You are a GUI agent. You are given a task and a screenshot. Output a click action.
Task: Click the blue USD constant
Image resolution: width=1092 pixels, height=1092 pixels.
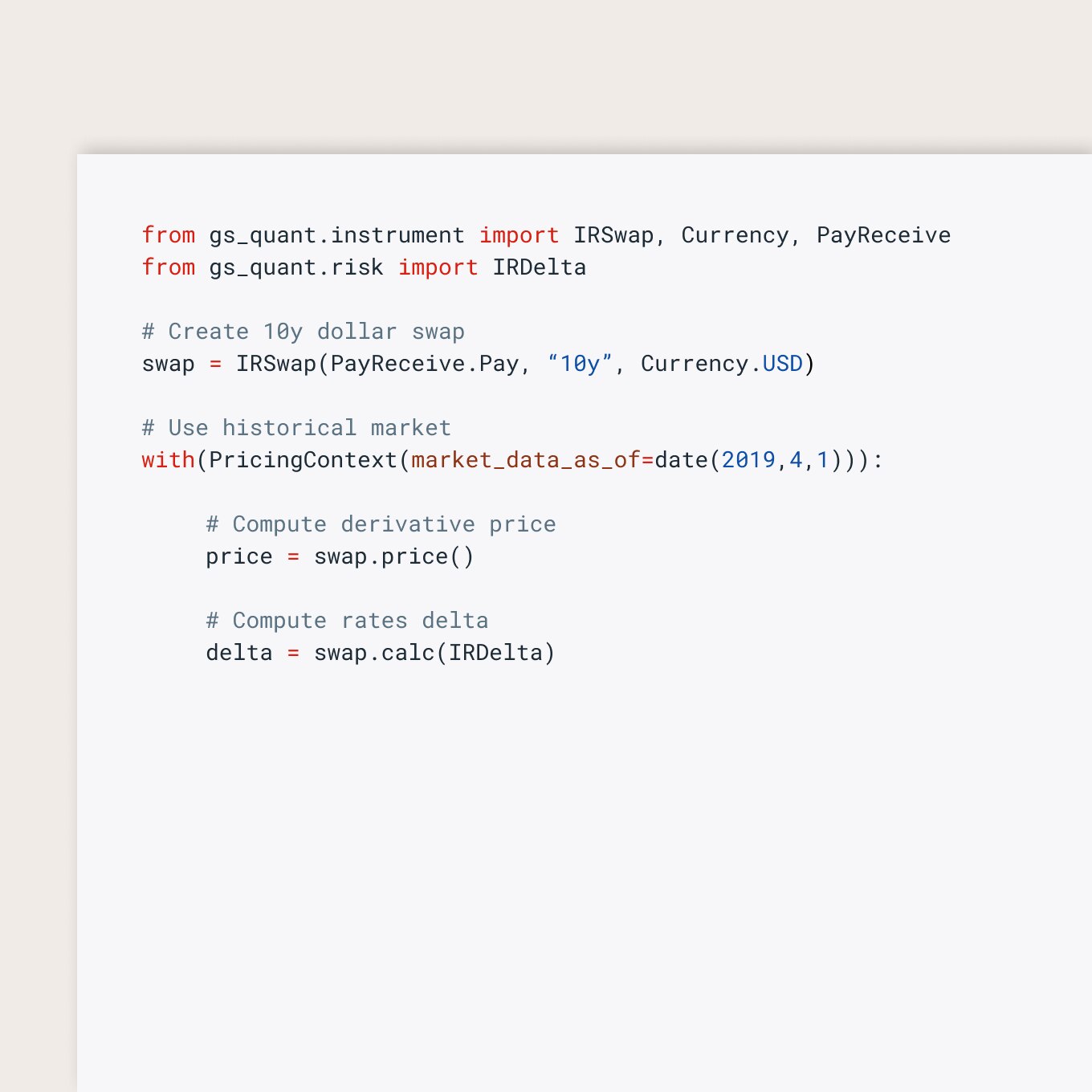[782, 364]
